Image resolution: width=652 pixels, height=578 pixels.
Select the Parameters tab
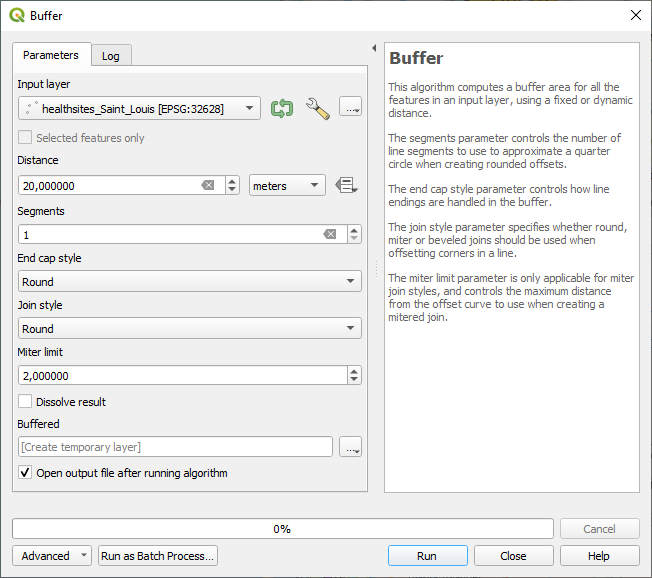(51, 55)
